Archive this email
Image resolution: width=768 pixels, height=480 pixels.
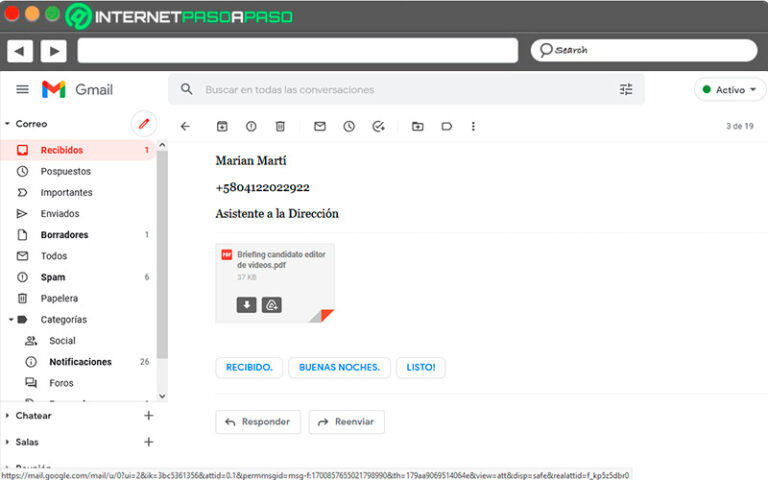(222, 126)
